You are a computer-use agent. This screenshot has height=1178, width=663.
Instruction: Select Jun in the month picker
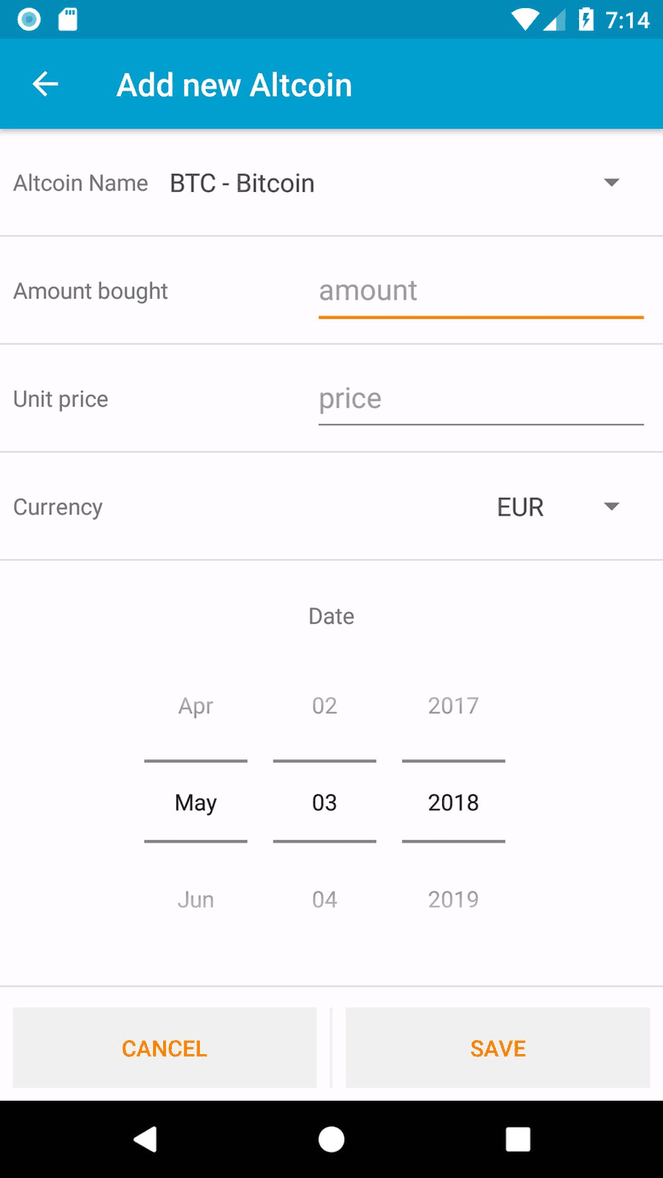click(195, 899)
